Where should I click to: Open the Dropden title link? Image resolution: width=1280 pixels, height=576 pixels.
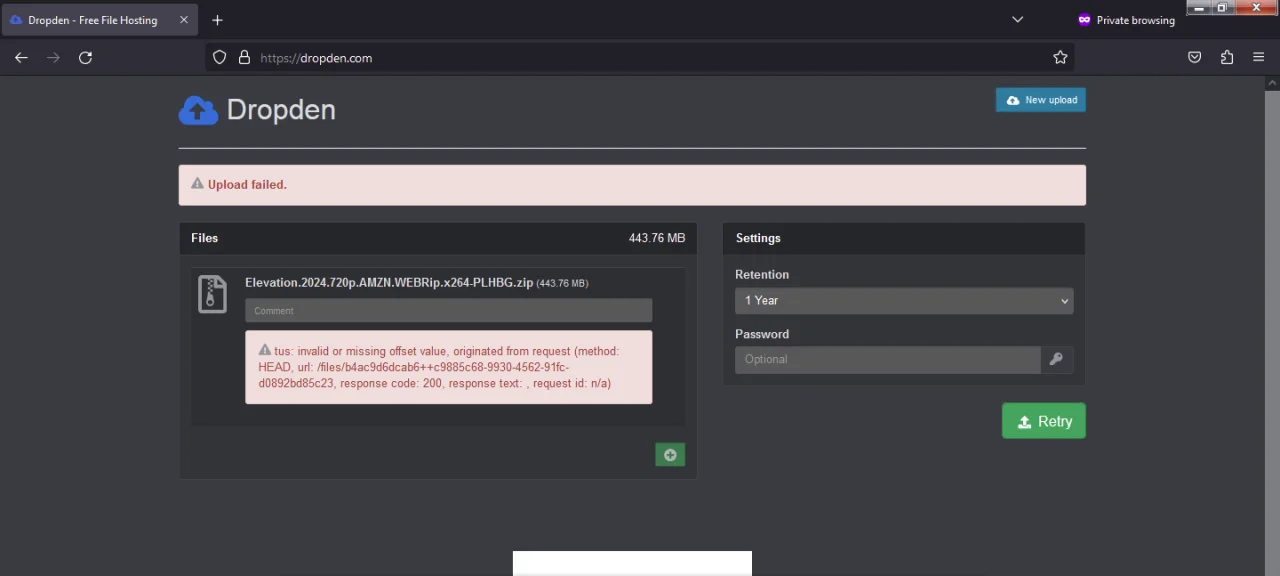281,110
